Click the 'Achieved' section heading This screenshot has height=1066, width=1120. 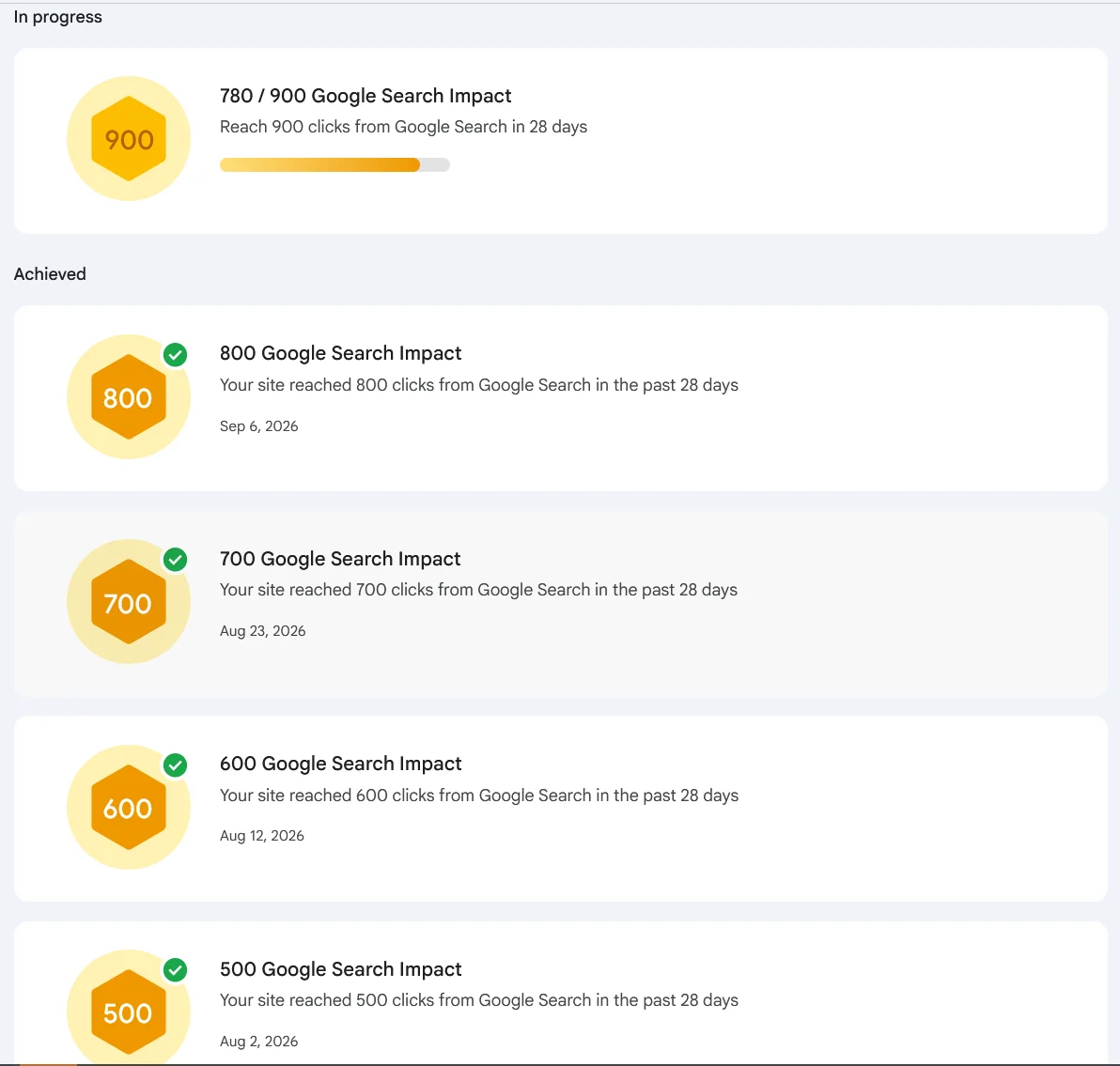[x=50, y=274]
